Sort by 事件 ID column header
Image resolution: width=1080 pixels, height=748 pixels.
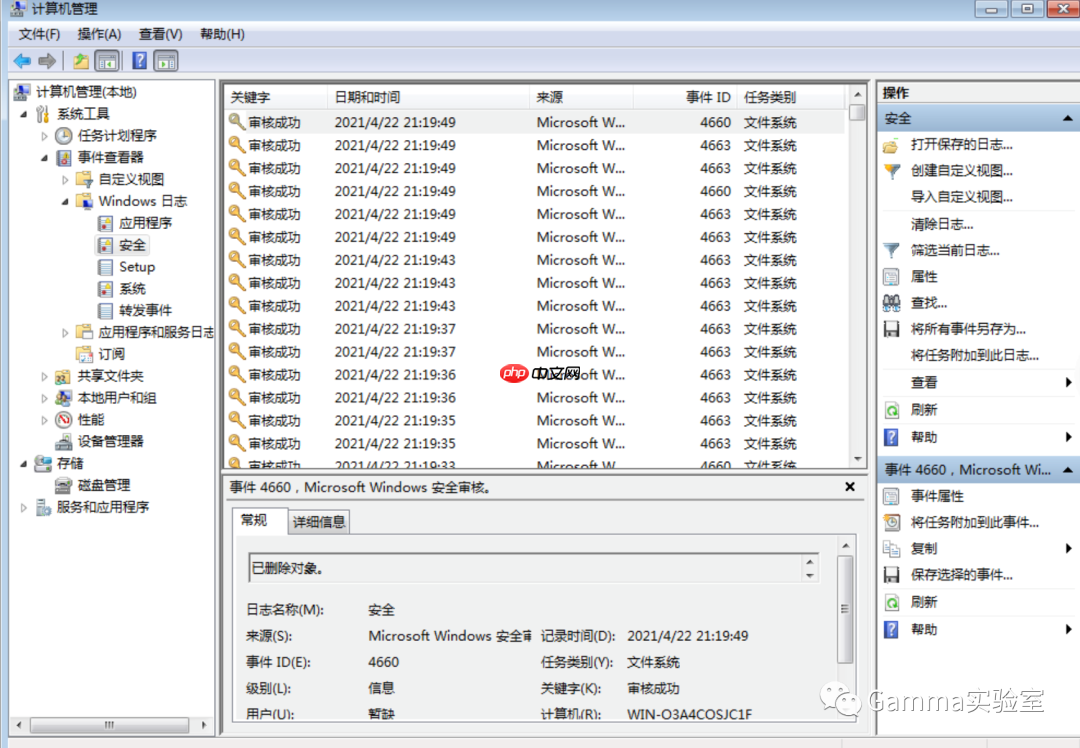[685, 97]
